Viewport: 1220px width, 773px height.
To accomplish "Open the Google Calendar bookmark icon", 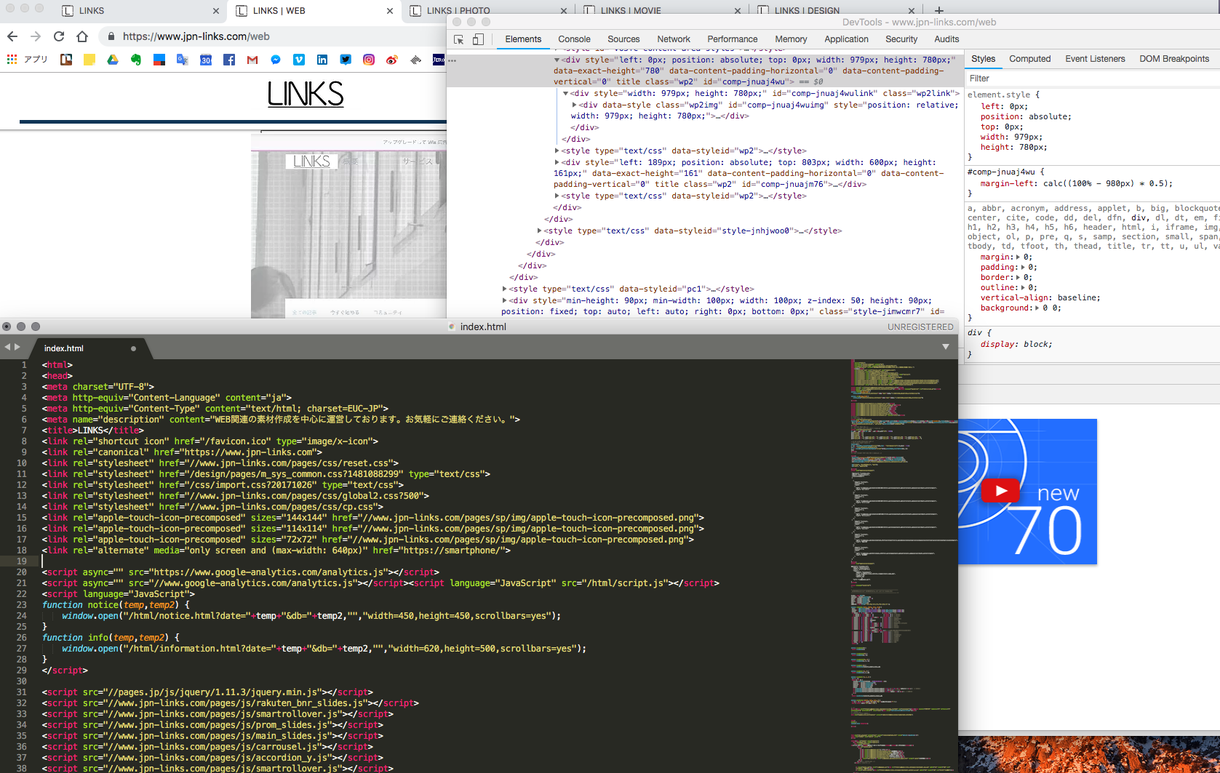I will pyautogui.click(x=205, y=60).
